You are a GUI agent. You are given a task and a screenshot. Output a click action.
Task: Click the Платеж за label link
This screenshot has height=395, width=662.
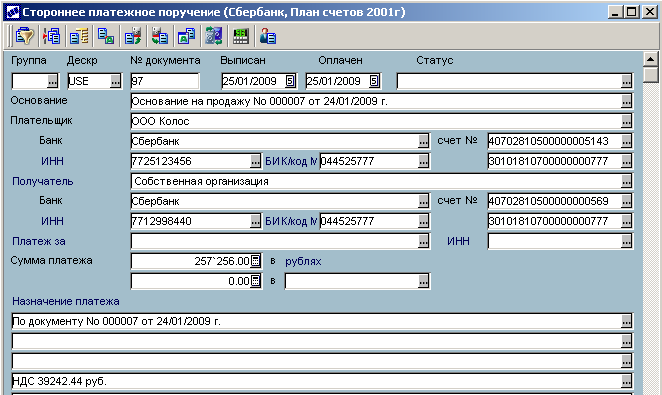point(39,241)
